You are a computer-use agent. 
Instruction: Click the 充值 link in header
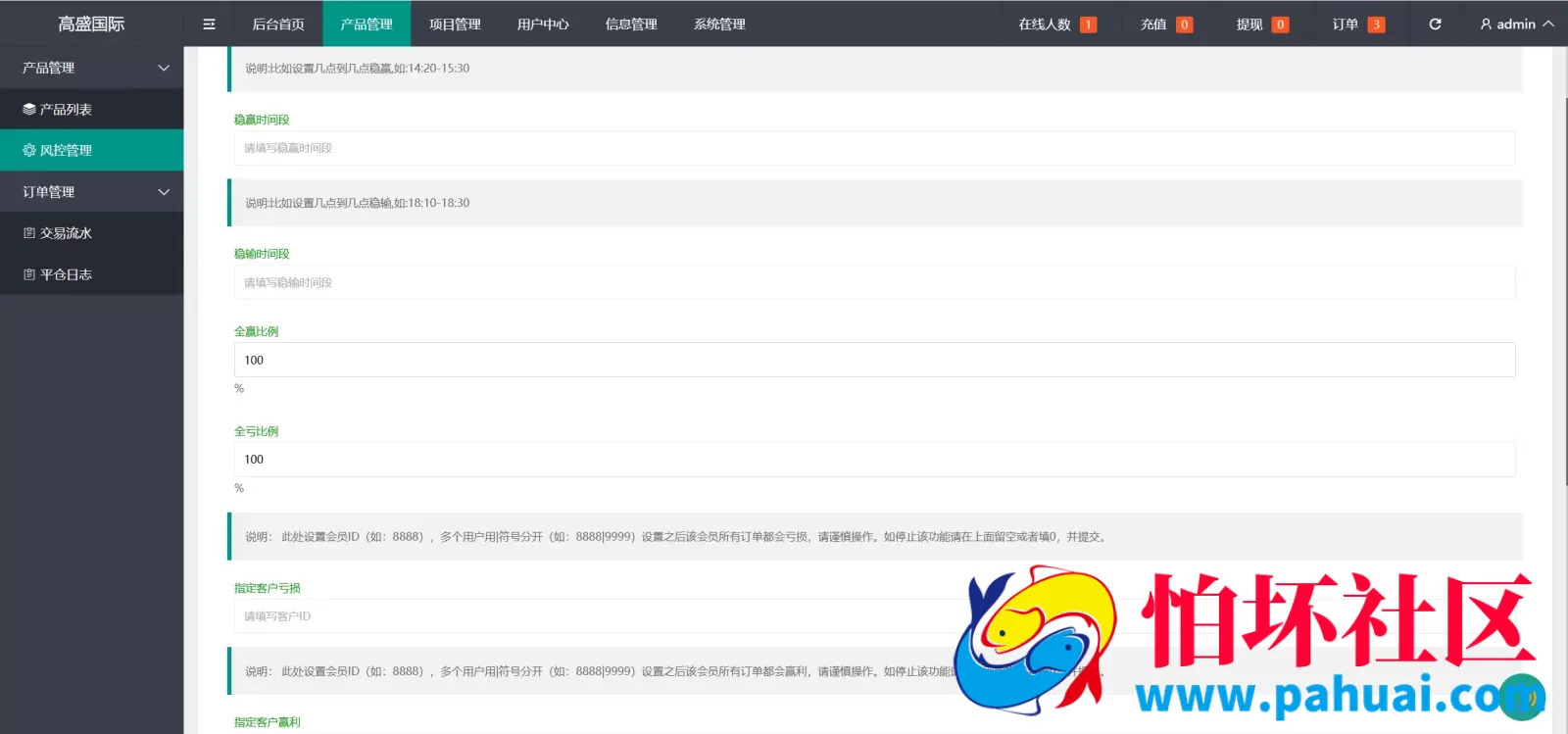pos(1153,24)
